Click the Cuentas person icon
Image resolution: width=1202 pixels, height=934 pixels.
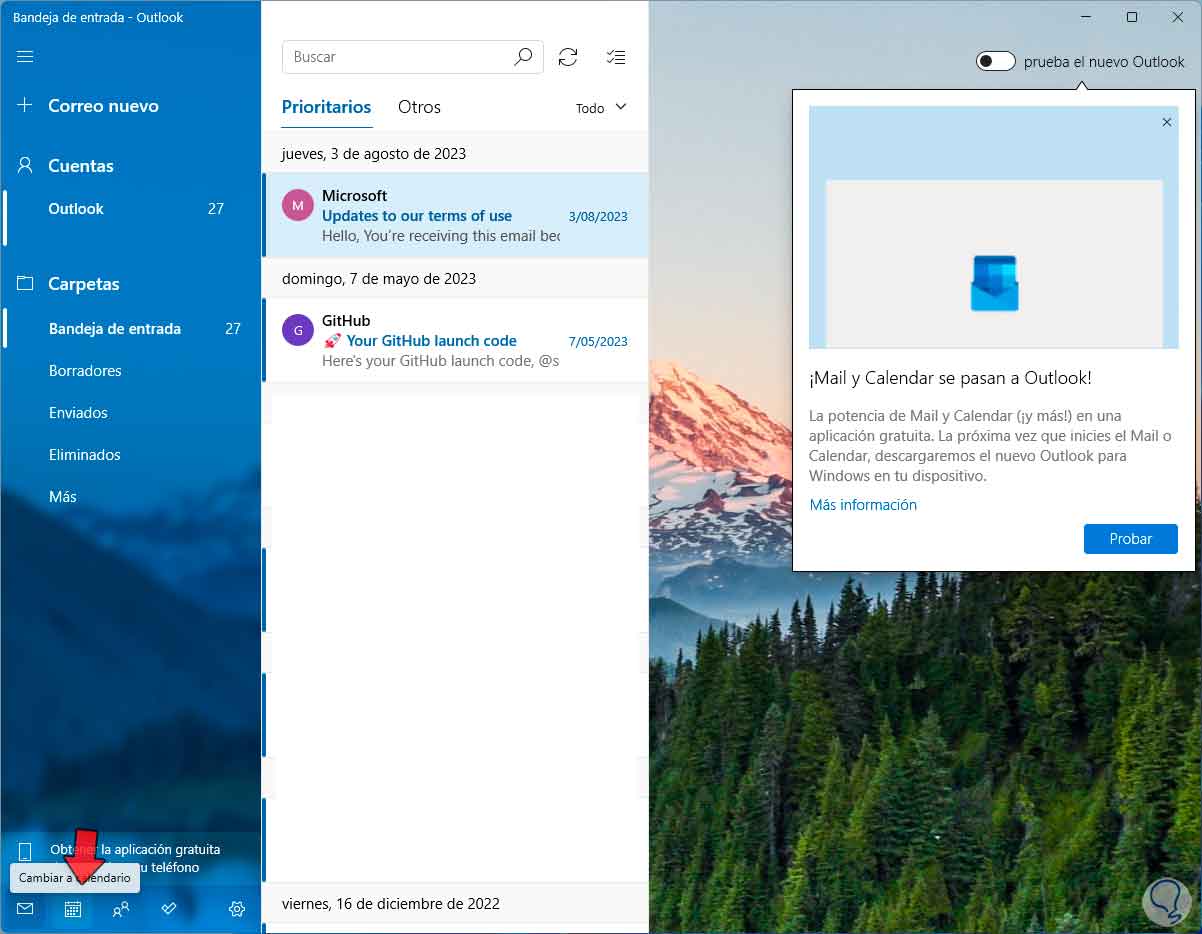[25, 166]
